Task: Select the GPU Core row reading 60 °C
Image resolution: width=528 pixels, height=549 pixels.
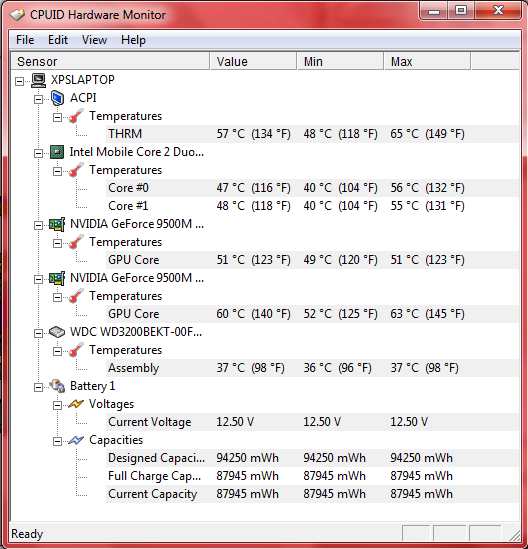Action: [312, 314]
